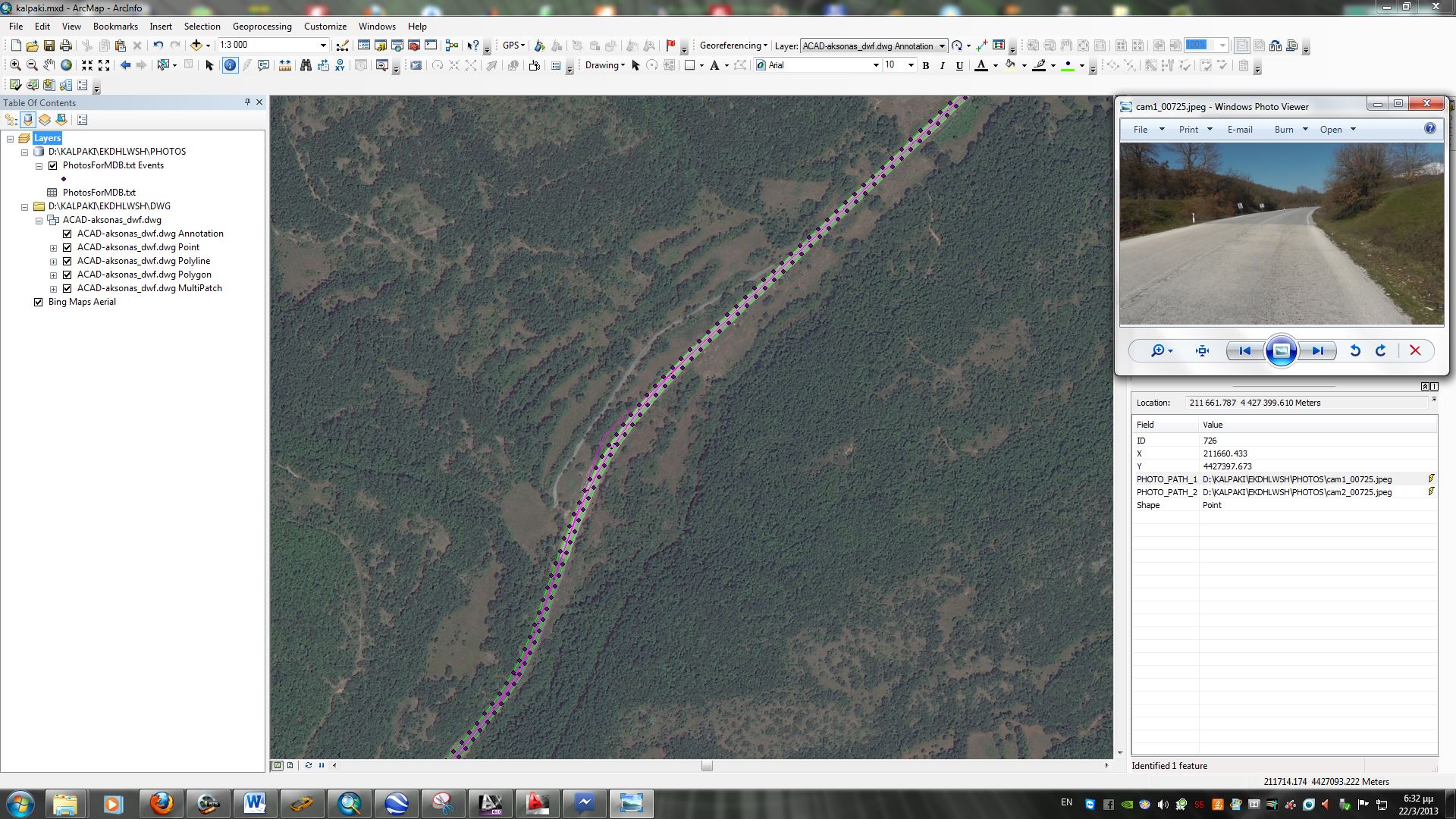Screen dimensions: 1456x819
Task: Click E-mail in Windows Photo Viewer
Action: point(1240,130)
